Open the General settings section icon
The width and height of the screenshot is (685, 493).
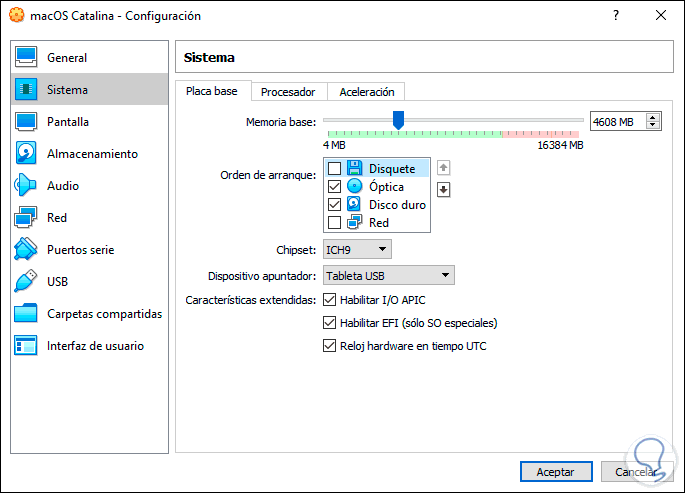[27, 58]
